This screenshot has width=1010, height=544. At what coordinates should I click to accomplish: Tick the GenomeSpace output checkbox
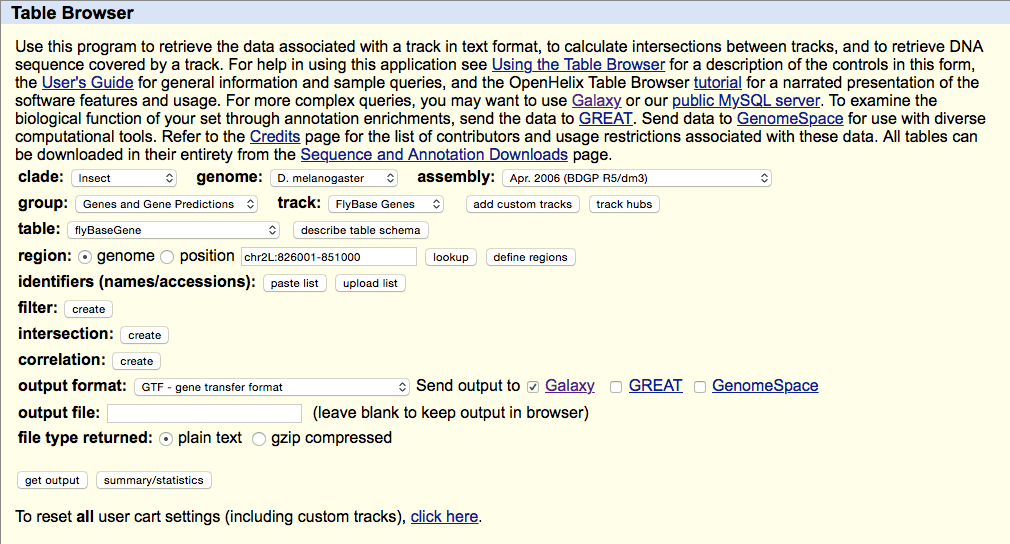(700, 386)
